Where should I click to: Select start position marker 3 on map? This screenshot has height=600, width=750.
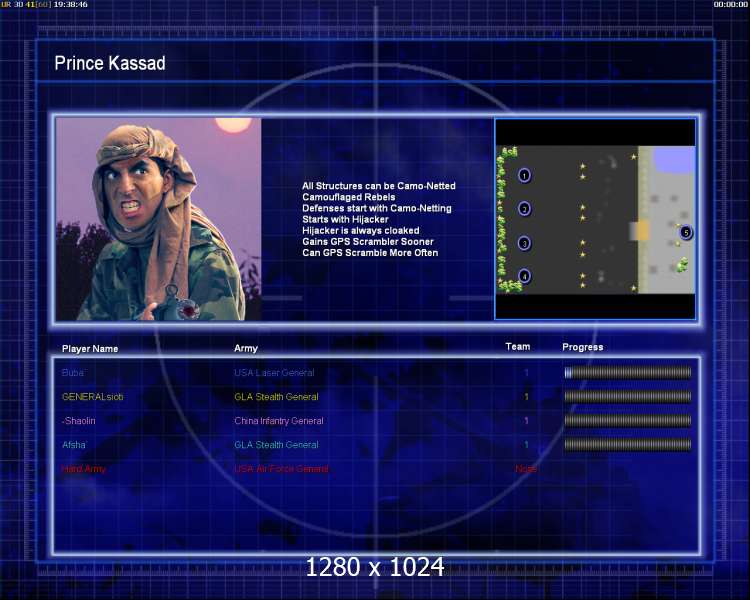[x=524, y=244]
